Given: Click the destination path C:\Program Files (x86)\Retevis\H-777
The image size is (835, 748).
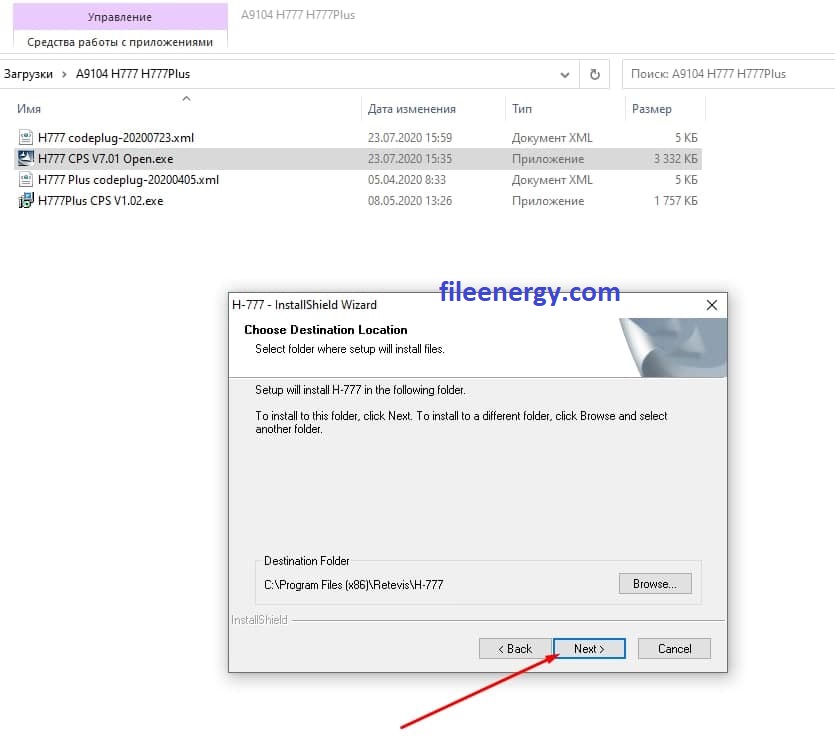Looking at the screenshot, I should pos(354,585).
